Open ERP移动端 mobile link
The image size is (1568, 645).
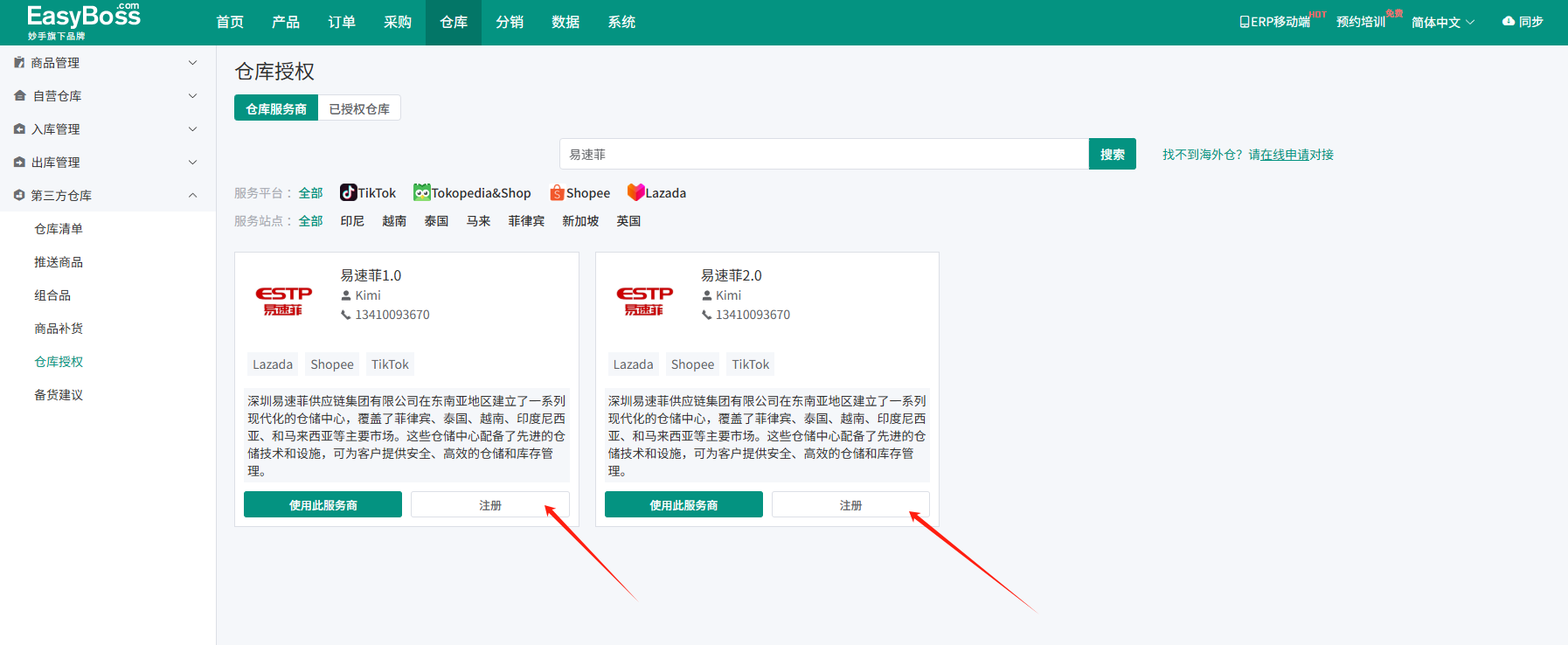point(1275,22)
